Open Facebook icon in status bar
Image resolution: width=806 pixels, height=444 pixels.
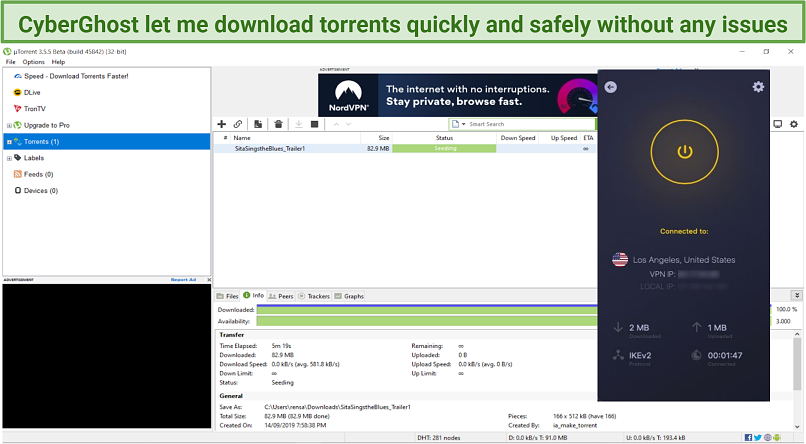[x=748, y=437]
